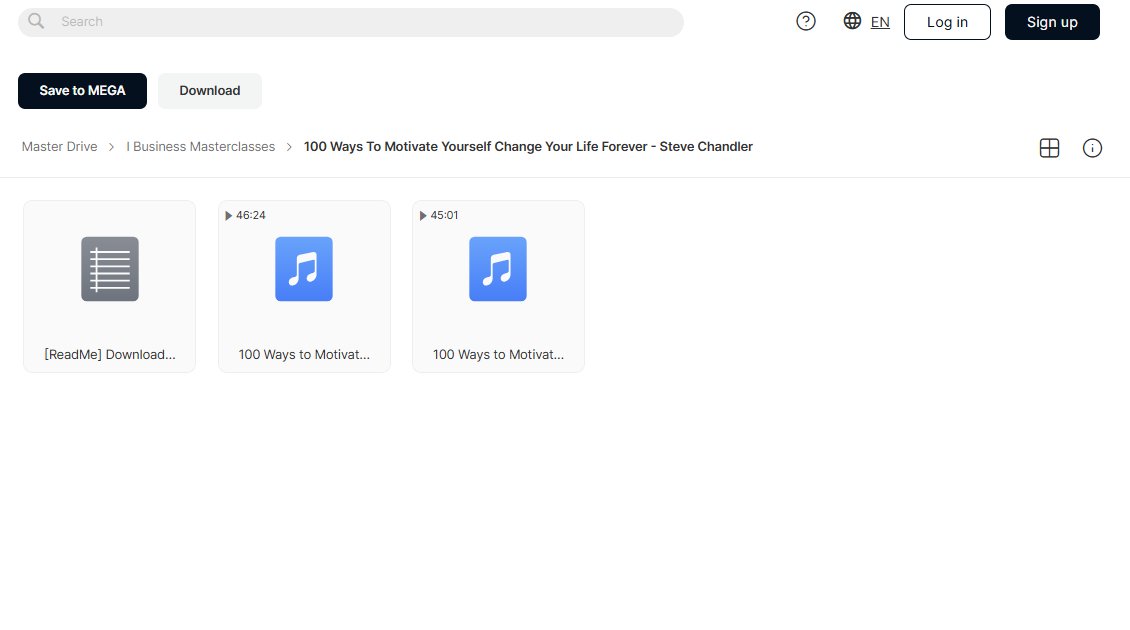Screen dimensions: 1130x630
Task: Click the Sign up button
Action: (x=1052, y=22)
